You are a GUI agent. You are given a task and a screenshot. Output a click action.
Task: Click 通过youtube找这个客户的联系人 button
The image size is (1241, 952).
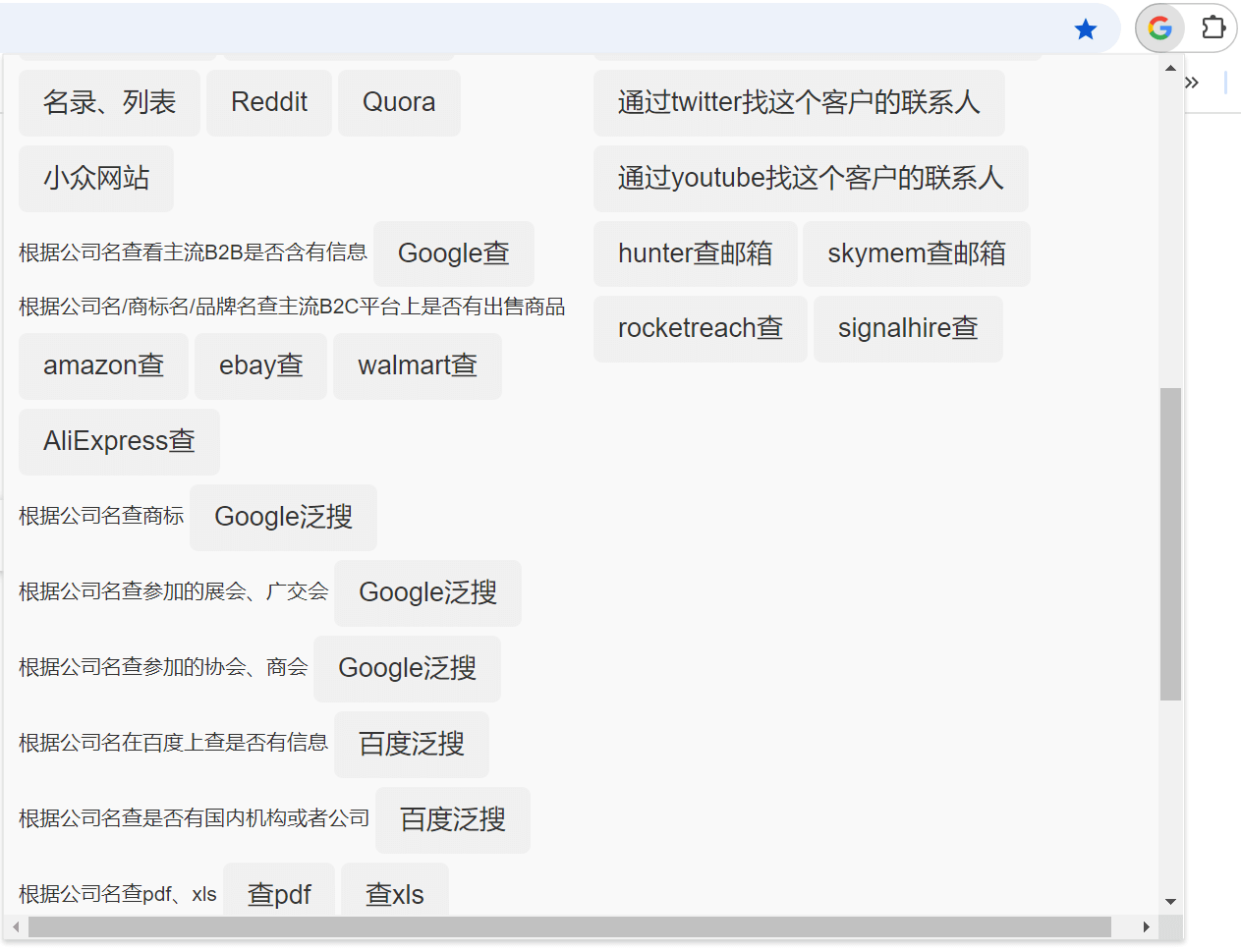tap(811, 178)
